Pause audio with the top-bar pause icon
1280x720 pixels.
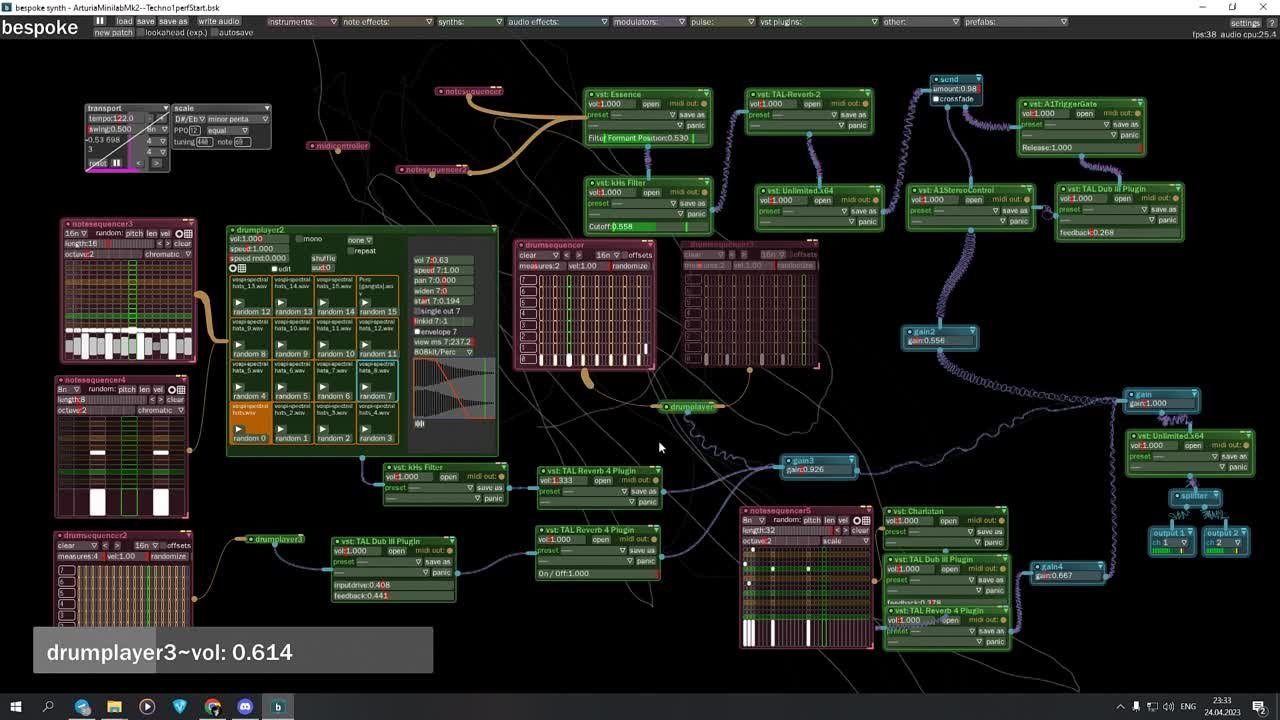(x=99, y=21)
